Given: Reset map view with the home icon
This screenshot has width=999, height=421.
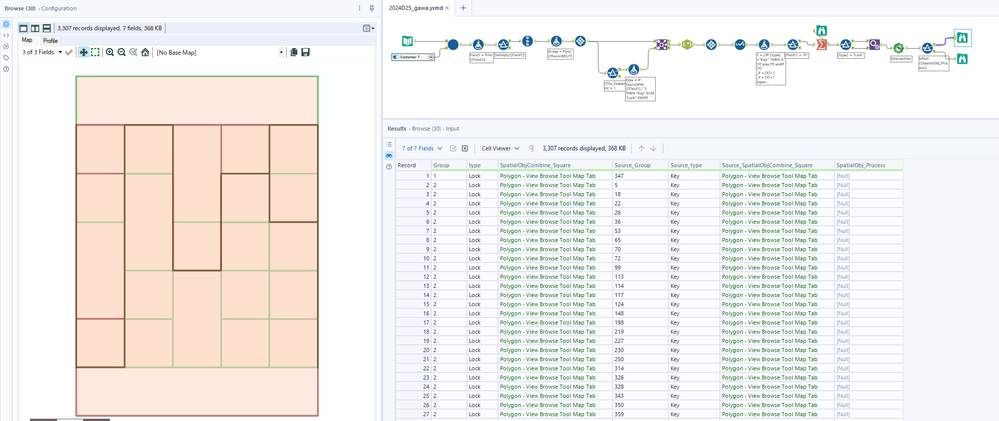Looking at the screenshot, I should click(x=145, y=52).
